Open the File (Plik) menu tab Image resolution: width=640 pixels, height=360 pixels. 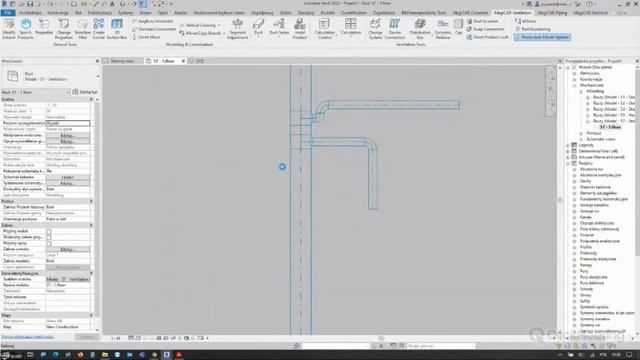point(8,13)
